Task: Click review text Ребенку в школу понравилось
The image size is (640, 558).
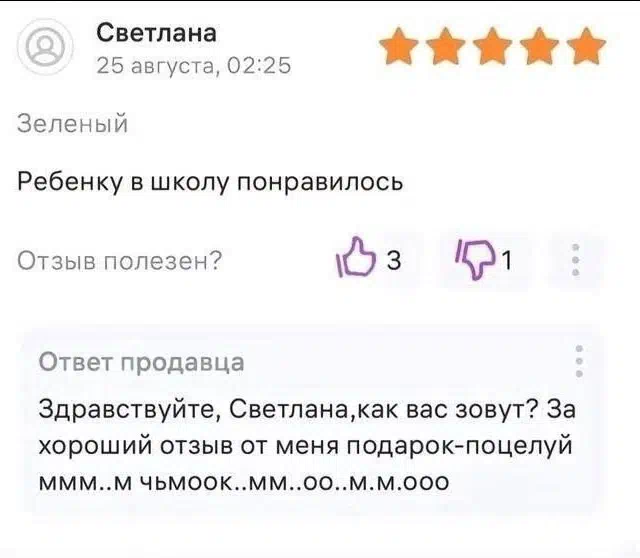Action: click(210, 182)
